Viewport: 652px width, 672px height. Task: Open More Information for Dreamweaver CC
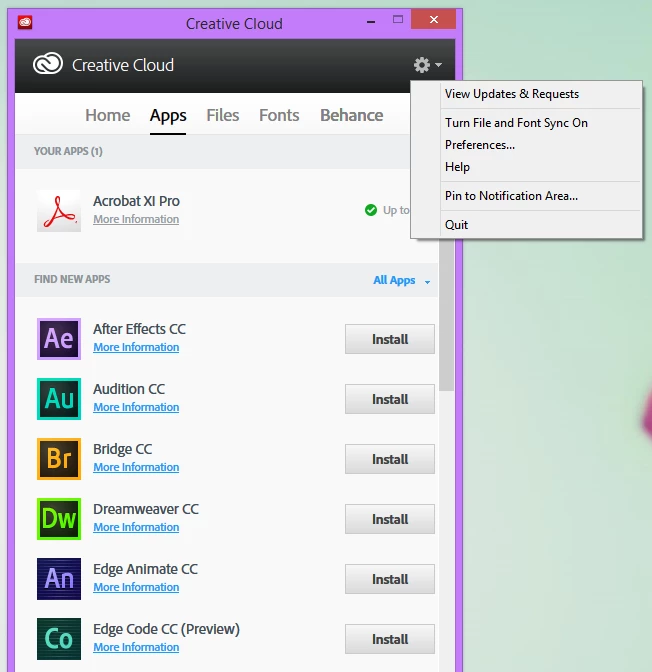(x=136, y=527)
